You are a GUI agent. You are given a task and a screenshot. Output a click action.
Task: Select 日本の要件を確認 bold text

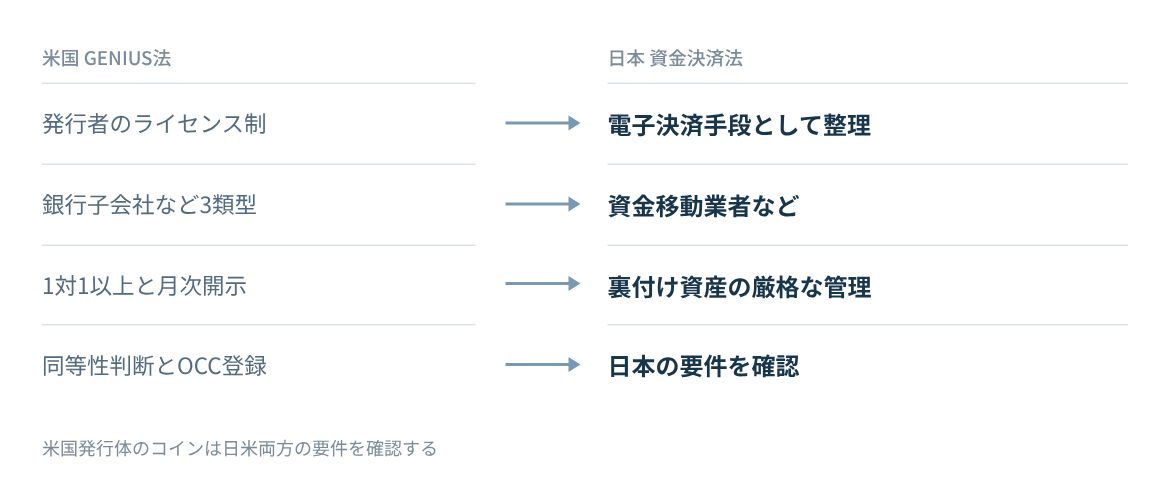point(704,366)
